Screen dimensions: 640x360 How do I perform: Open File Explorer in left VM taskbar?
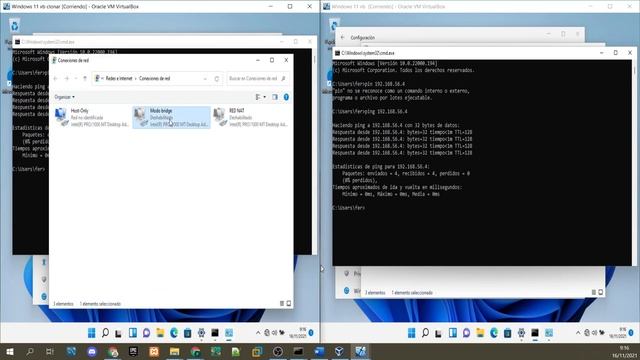click(160, 333)
